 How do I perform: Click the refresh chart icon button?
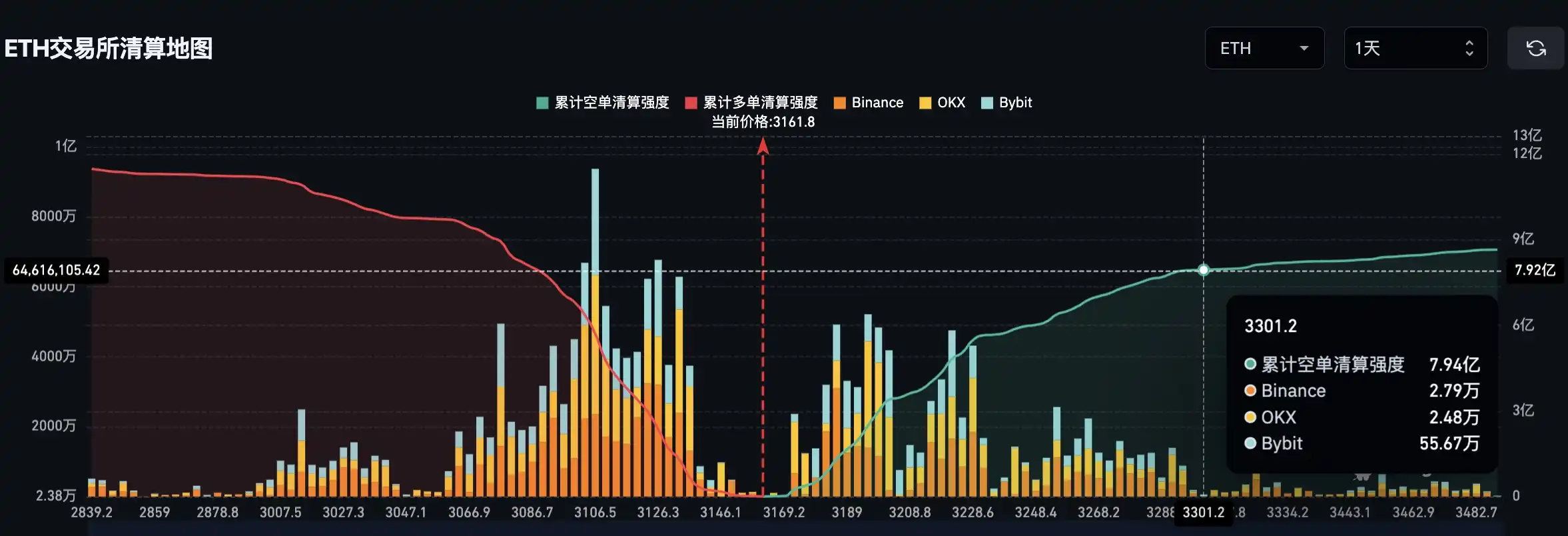click(x=1535, y=48)
